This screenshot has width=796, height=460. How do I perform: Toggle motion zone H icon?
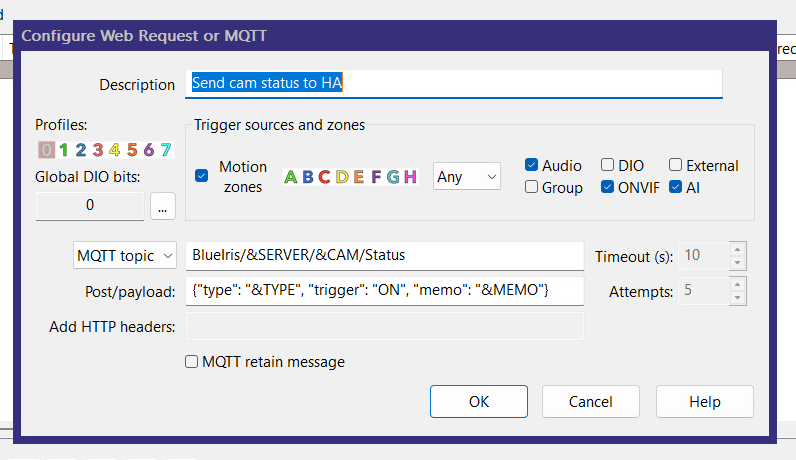[410, 177]
